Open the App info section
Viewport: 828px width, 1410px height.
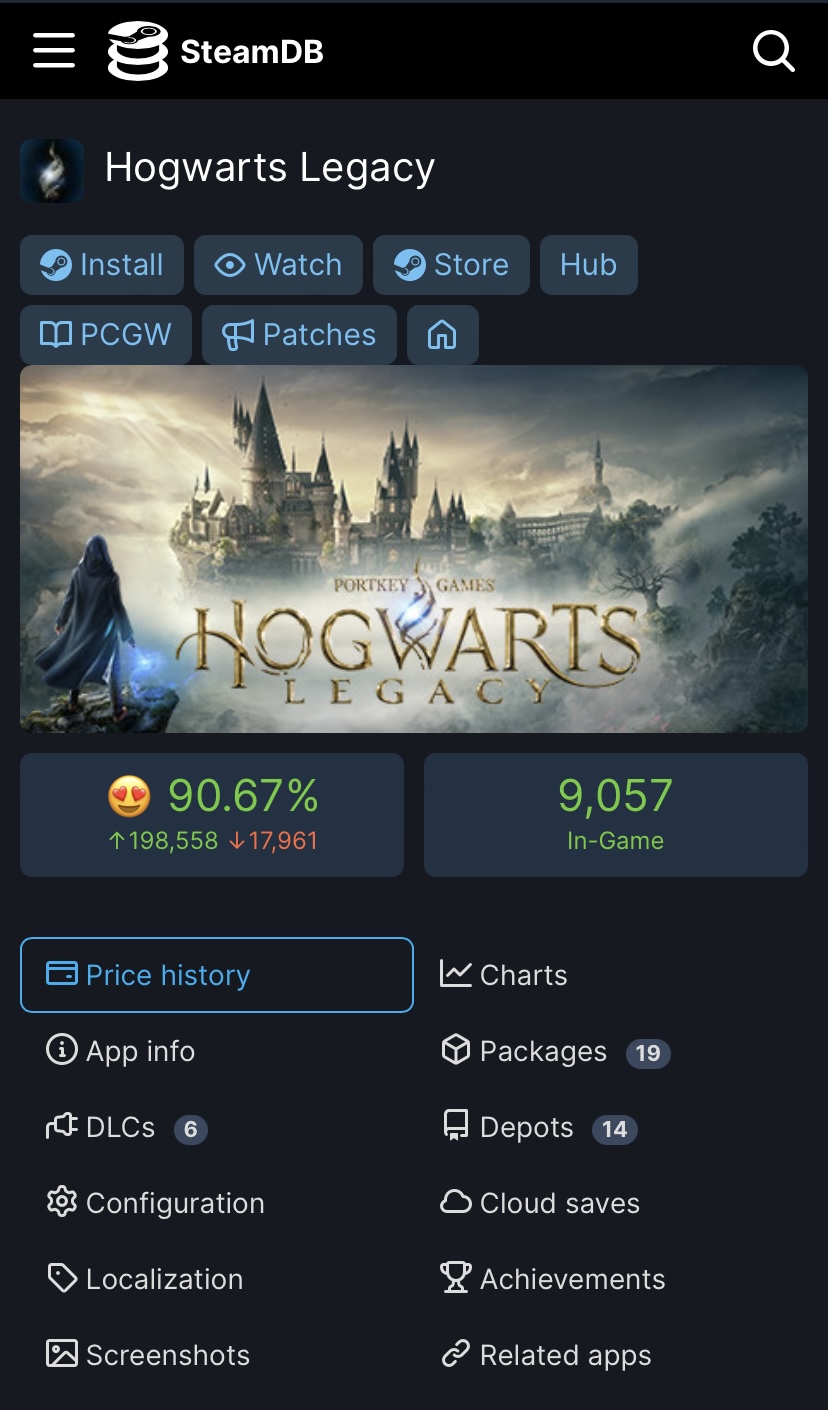point(121,1051)
